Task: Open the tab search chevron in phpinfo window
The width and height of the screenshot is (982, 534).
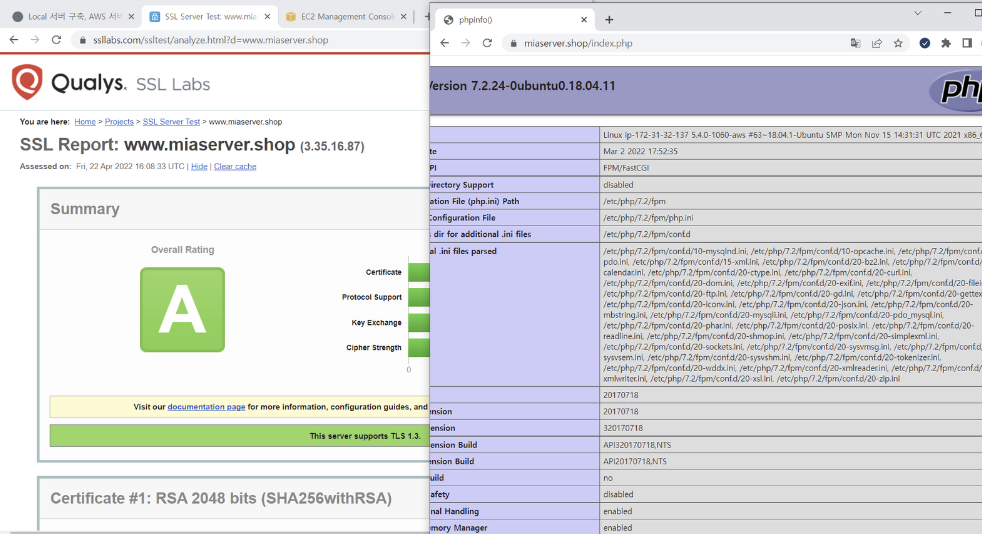Action: coord(917,13)
